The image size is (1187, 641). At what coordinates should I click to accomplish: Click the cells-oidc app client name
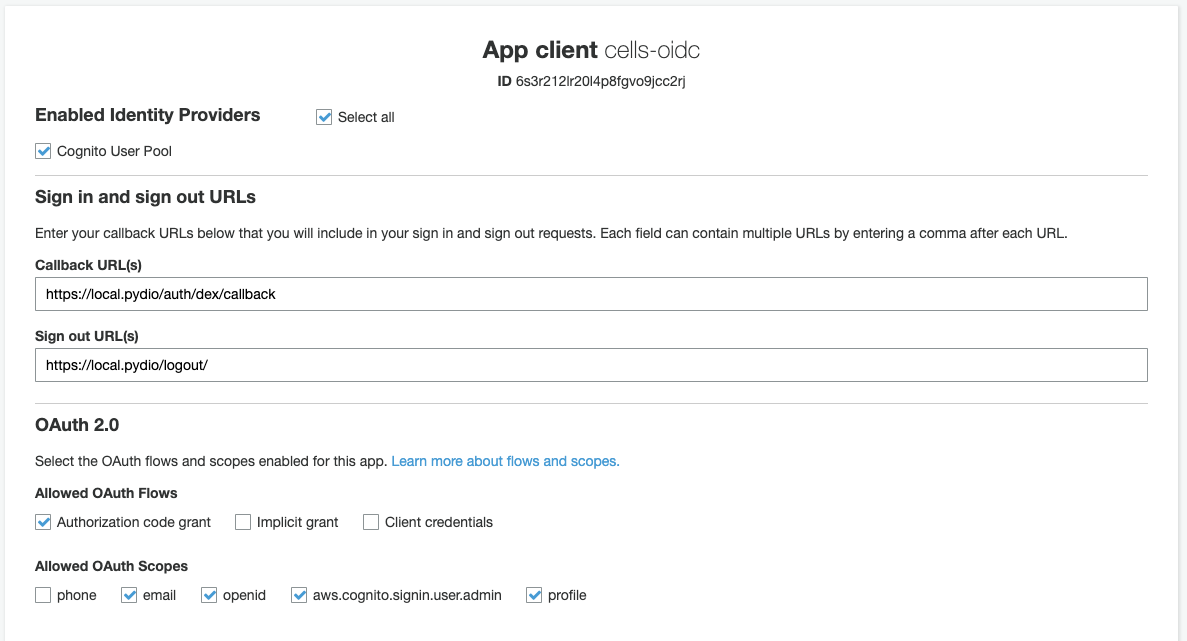pyautogui.click(x=652, y=50)
